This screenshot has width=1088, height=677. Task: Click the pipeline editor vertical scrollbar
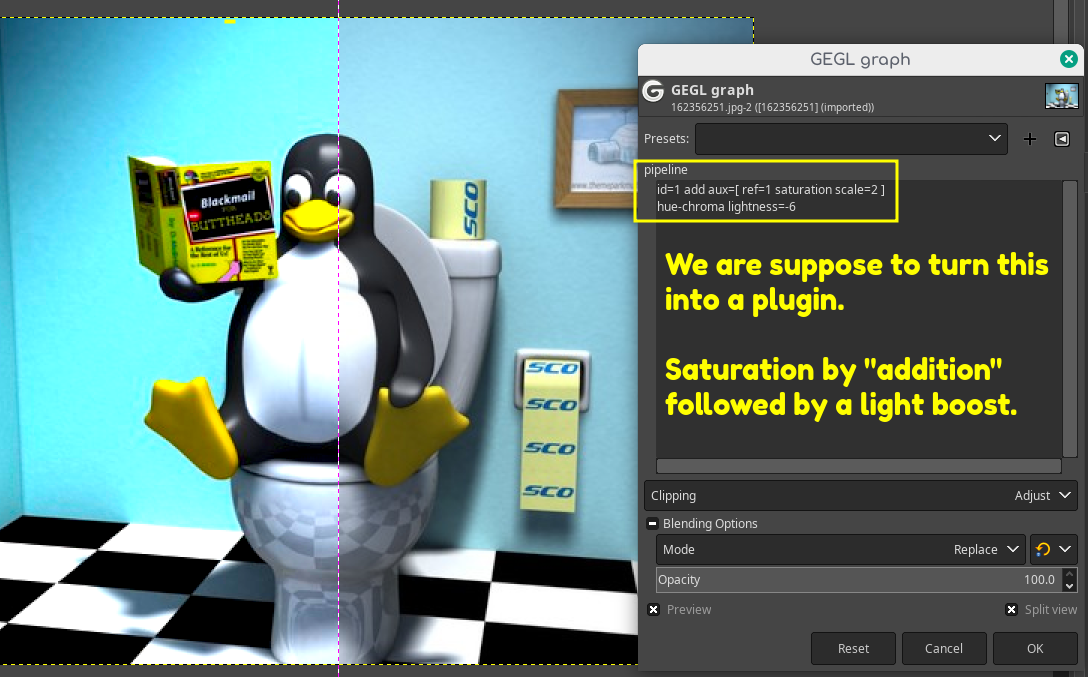click(x=1069, y=318)
